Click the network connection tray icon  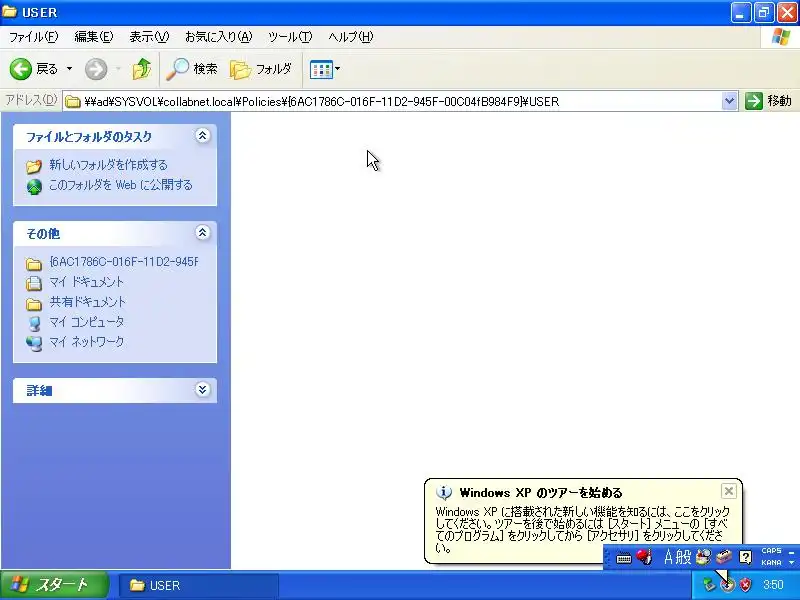coord(709,585)
